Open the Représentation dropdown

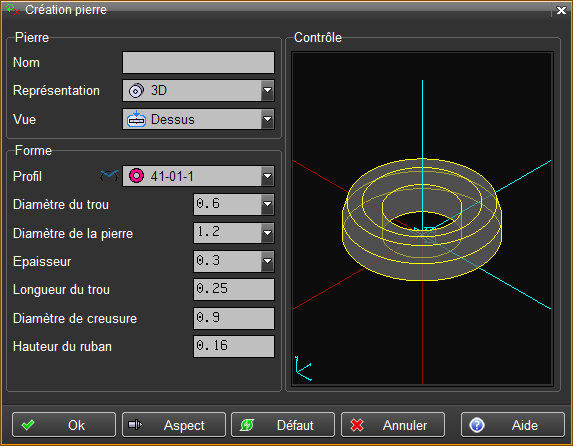coord(267,90)
